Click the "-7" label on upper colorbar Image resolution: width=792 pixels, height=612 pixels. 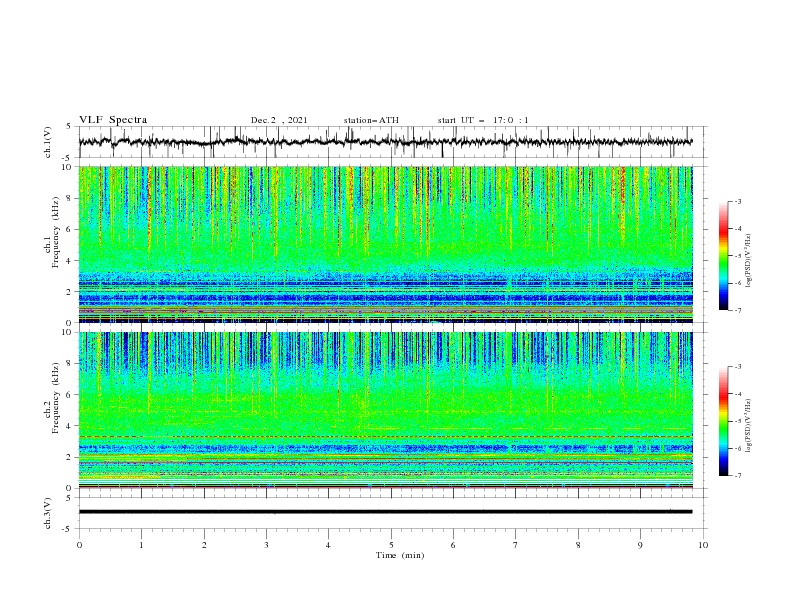(737, 310)
